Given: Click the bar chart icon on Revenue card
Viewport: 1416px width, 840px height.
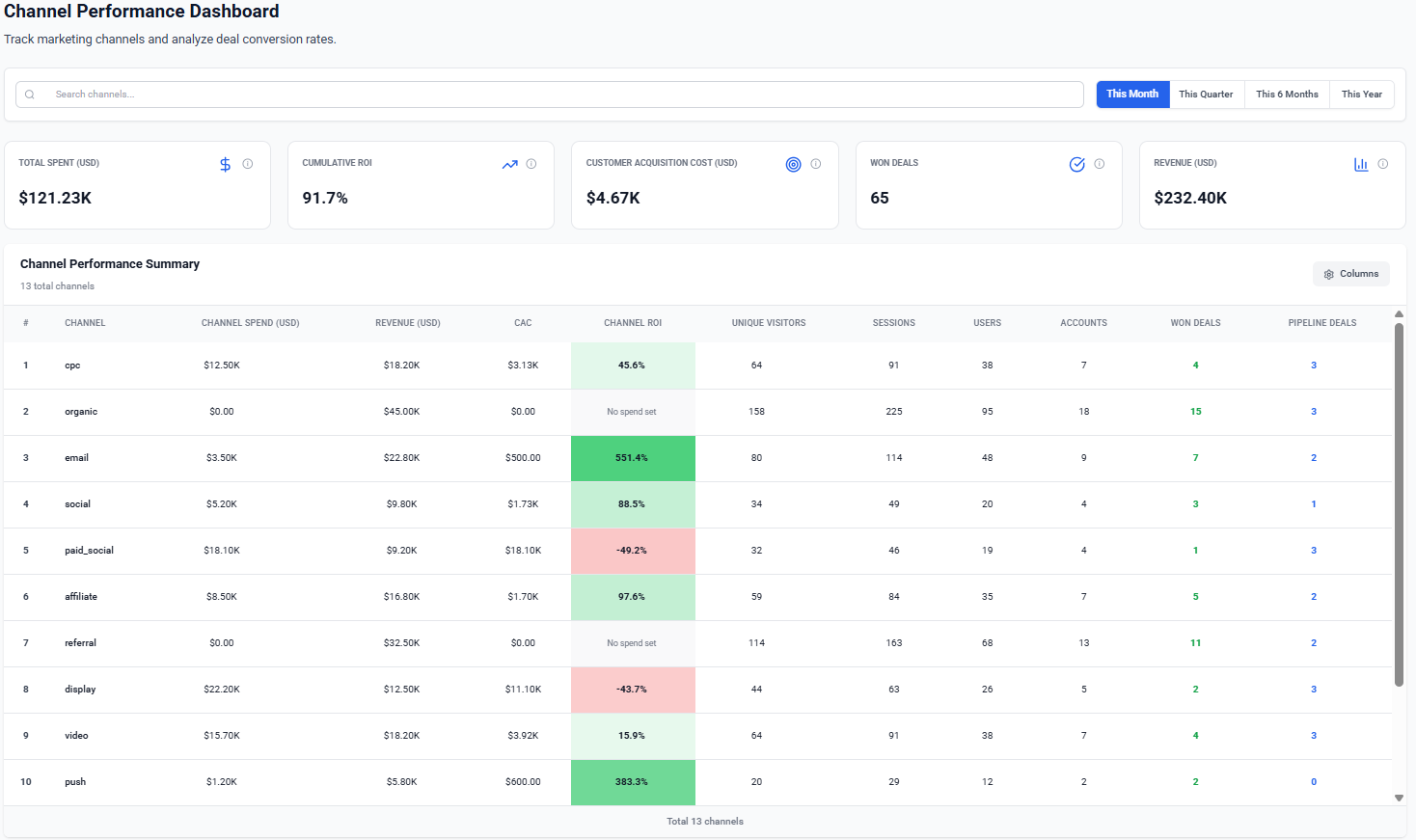Looking at the screenshot, I should point(1361,164).
